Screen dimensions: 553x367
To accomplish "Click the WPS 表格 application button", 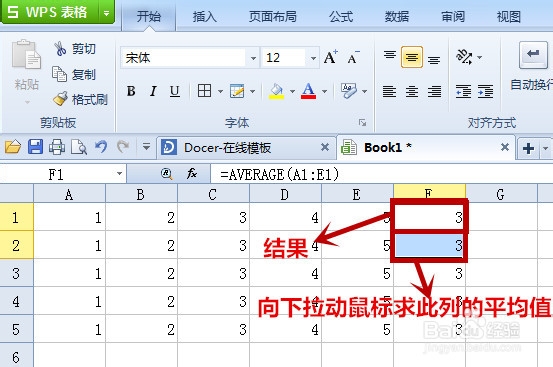I will (49, 12).
